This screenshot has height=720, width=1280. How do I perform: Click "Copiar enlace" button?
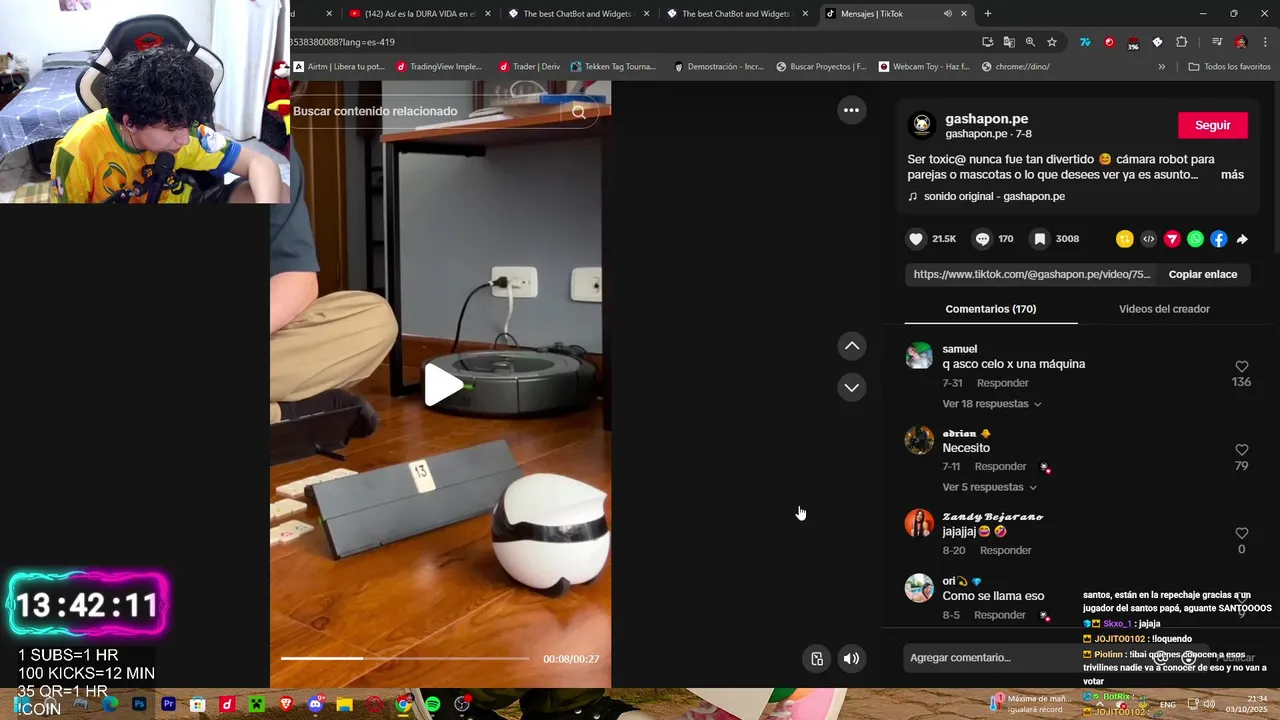pyautogui.click(x=1203, y=274)
